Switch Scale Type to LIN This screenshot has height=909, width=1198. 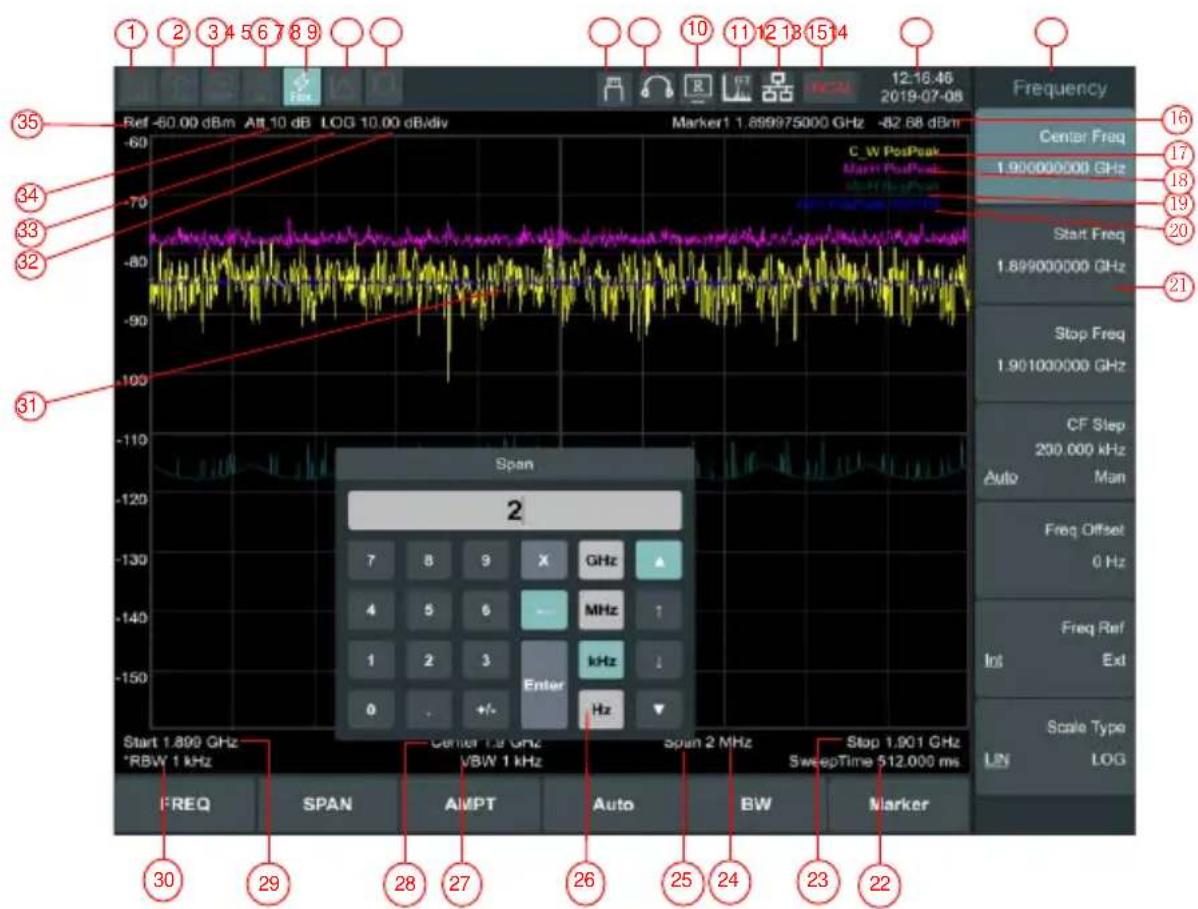pyautogui.click(x=996, y=760)
